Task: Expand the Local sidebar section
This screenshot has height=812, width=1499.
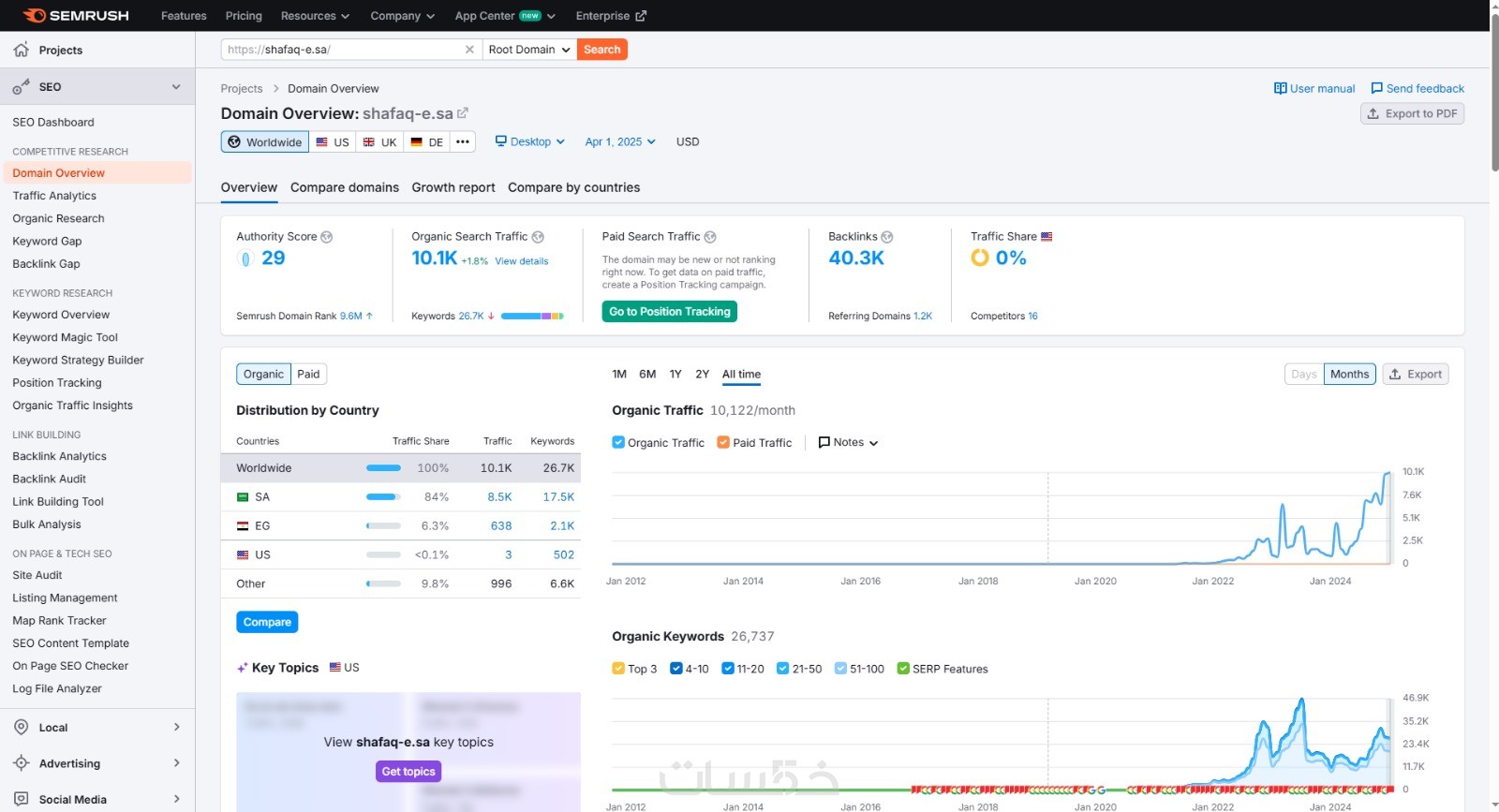Action: coord(176,728)
